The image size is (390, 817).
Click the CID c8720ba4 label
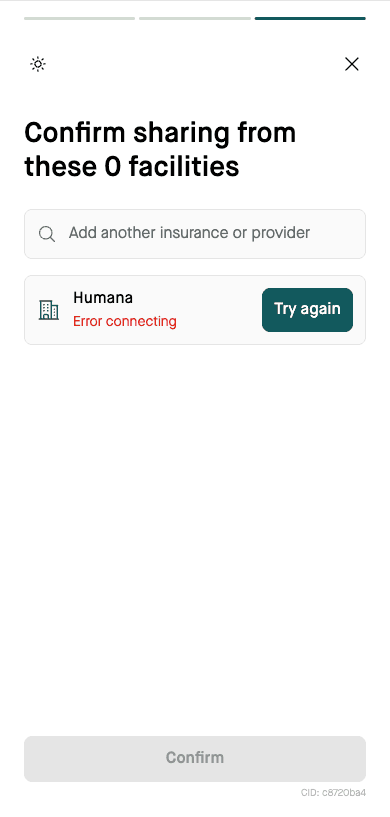333,793
